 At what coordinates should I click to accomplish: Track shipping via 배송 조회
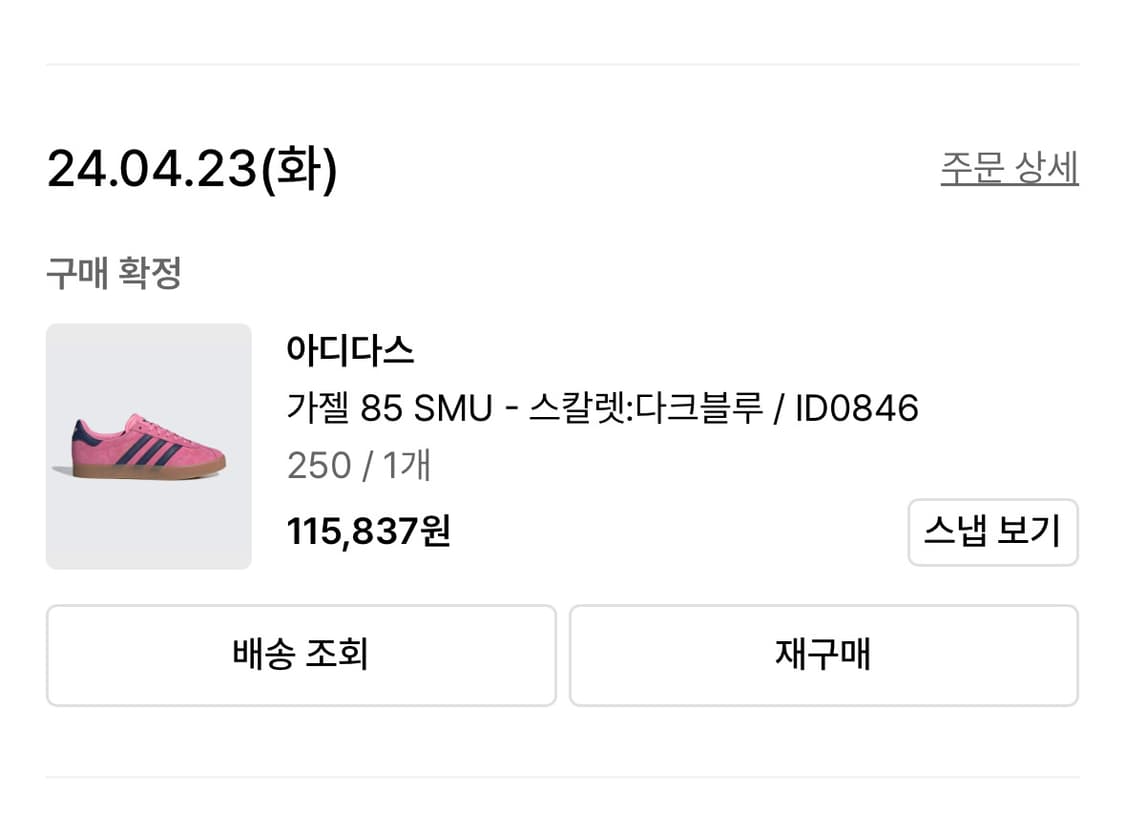[299, 655]
